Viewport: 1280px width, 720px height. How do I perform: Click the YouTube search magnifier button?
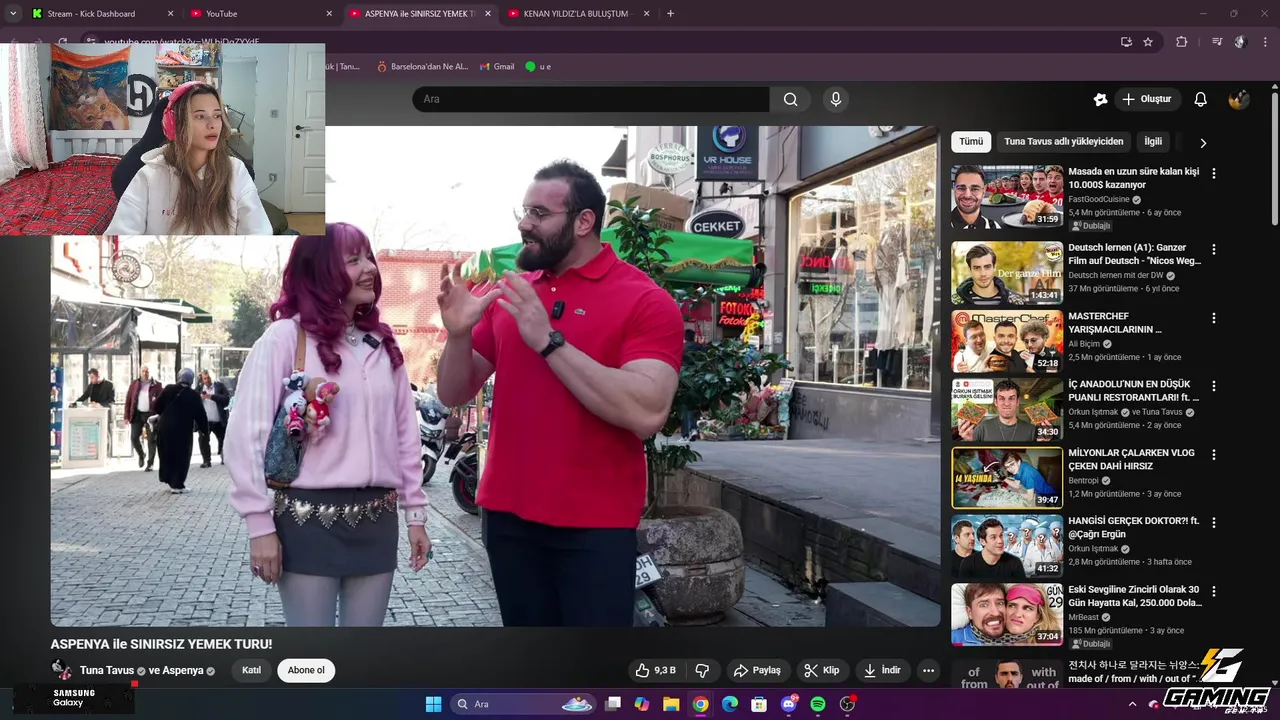pyautogui.click(x=790, y=99)
